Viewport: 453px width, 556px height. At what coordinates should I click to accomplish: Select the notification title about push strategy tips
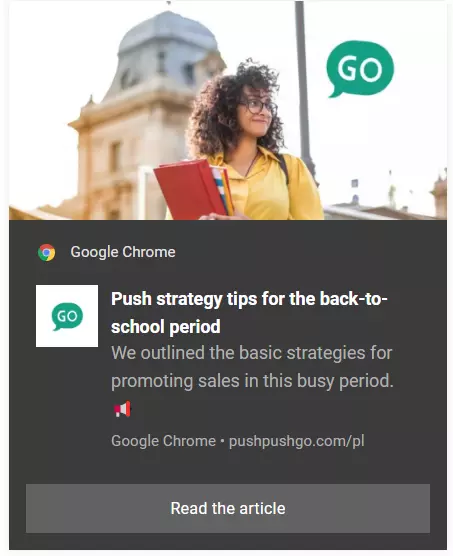[249, 312]
